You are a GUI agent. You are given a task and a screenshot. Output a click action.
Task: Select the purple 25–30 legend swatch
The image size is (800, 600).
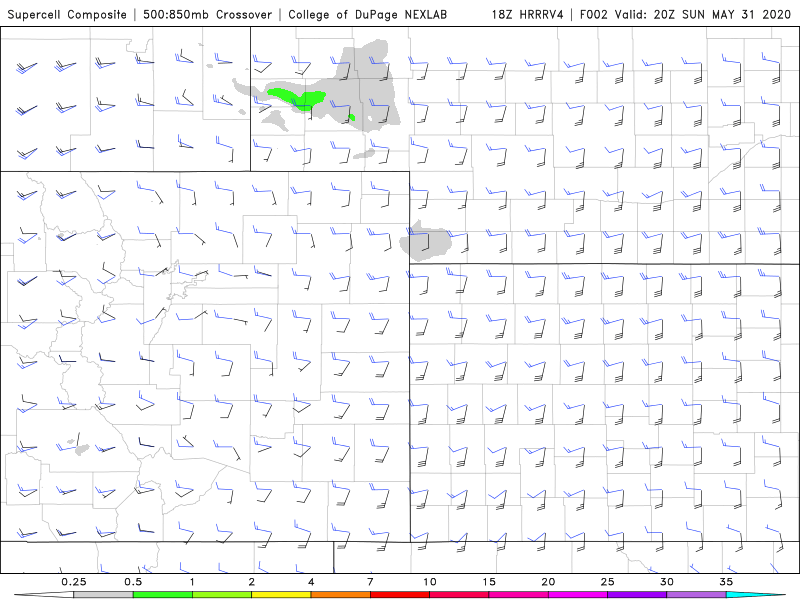pyautogui.click(x=637, y=594)
